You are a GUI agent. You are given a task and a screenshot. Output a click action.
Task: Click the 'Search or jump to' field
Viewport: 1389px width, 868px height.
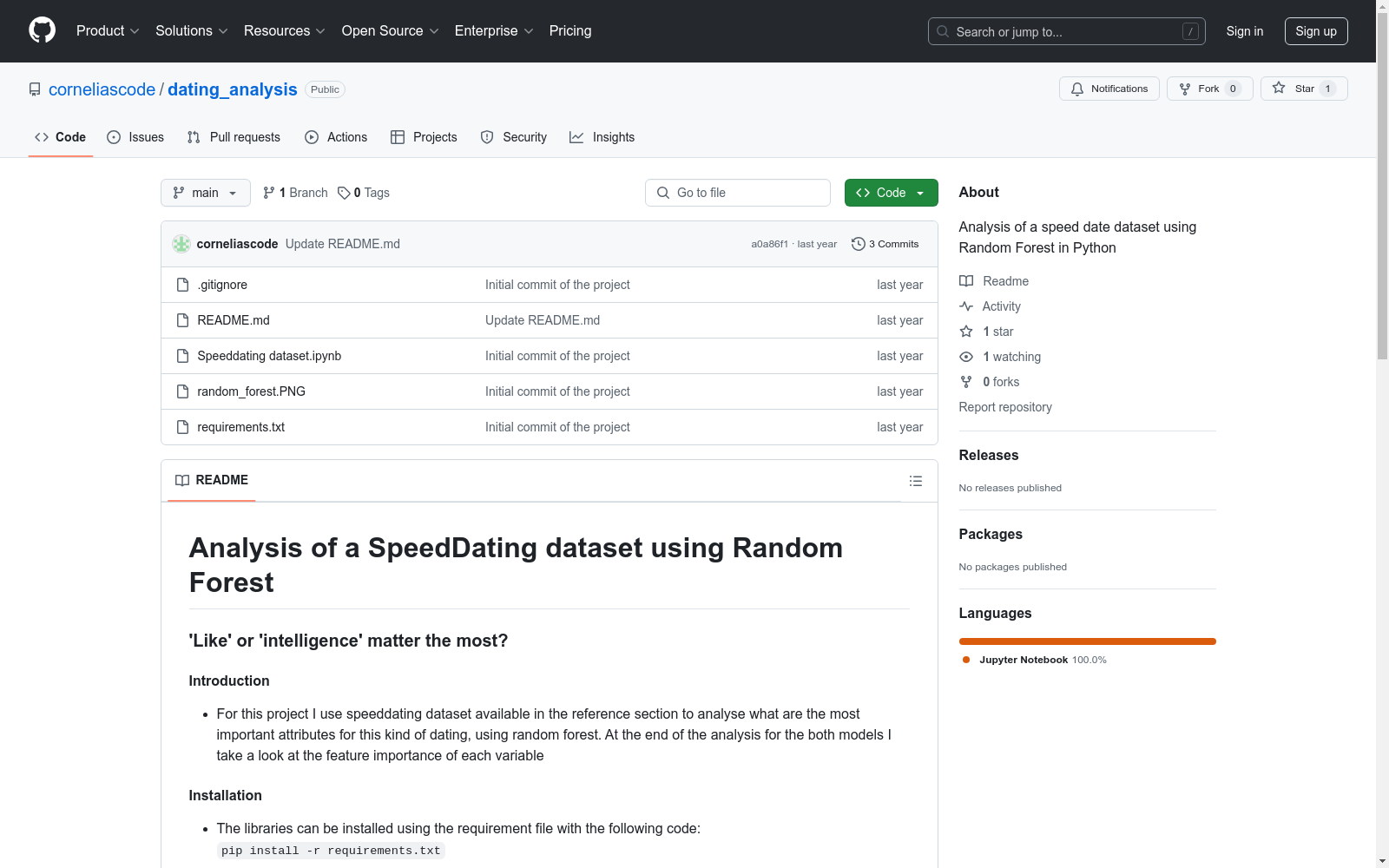(x=1067, y=31)
